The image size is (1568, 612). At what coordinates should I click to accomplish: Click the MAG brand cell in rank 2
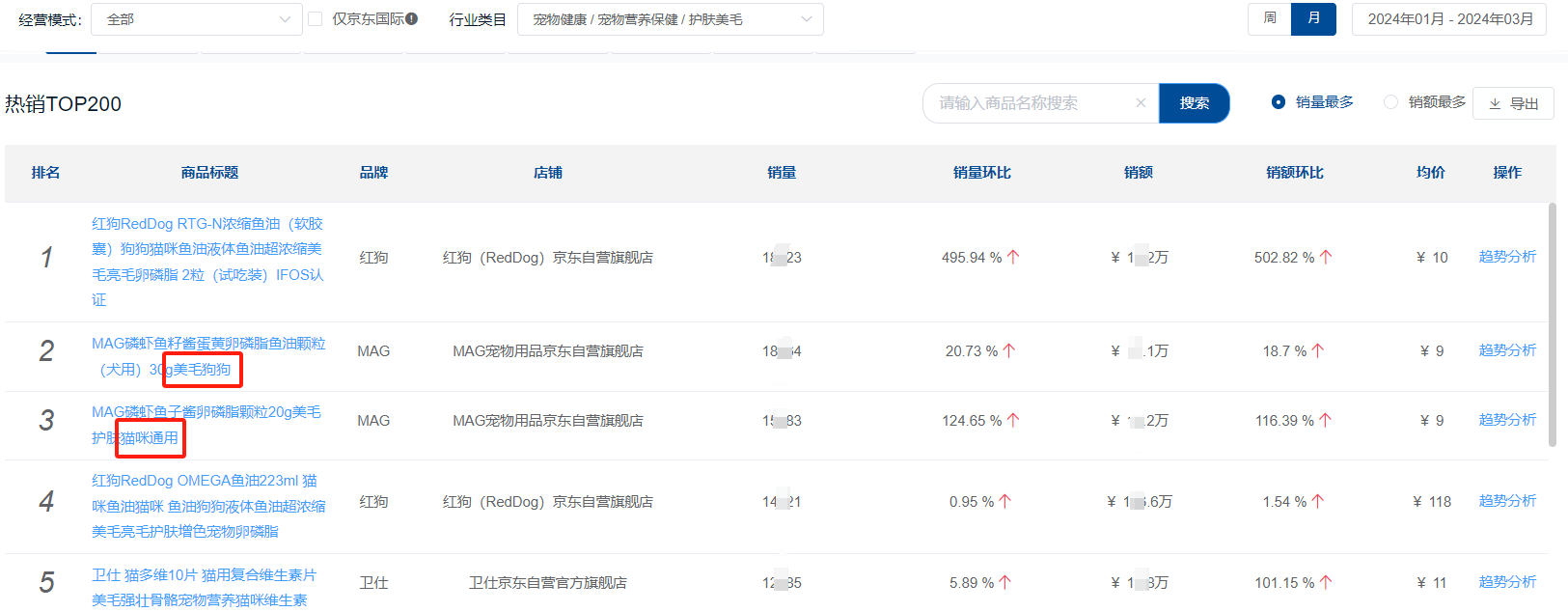[x=373, y=351]
